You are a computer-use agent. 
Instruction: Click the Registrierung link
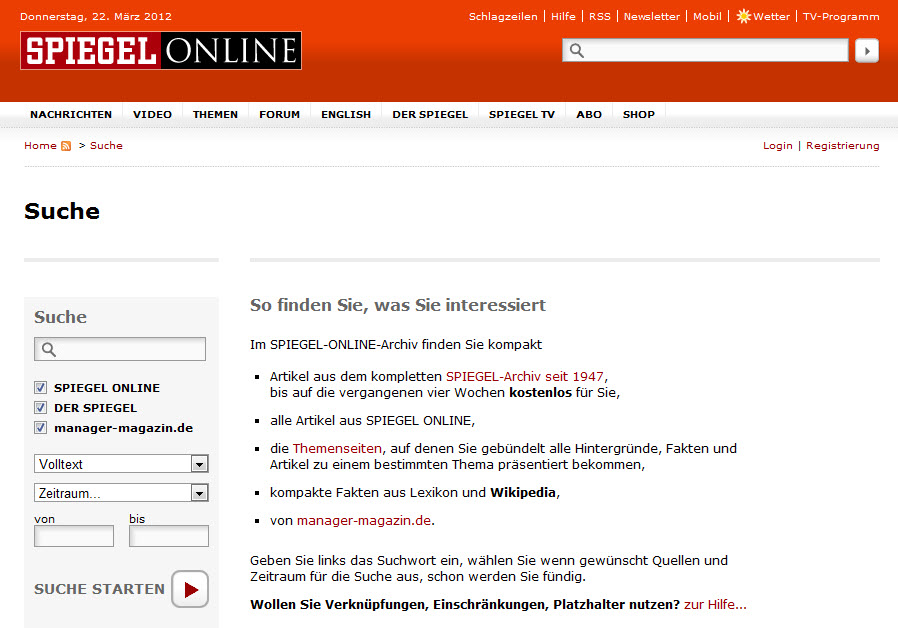point(842,145)
